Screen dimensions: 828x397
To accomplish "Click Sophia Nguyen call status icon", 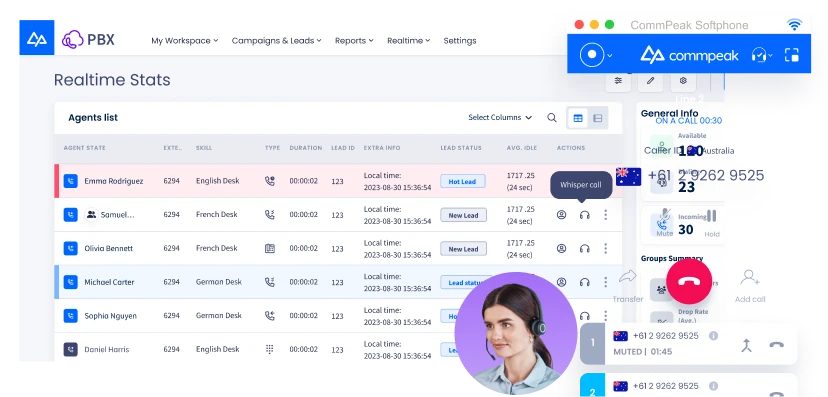I will (x=71, y=316).
